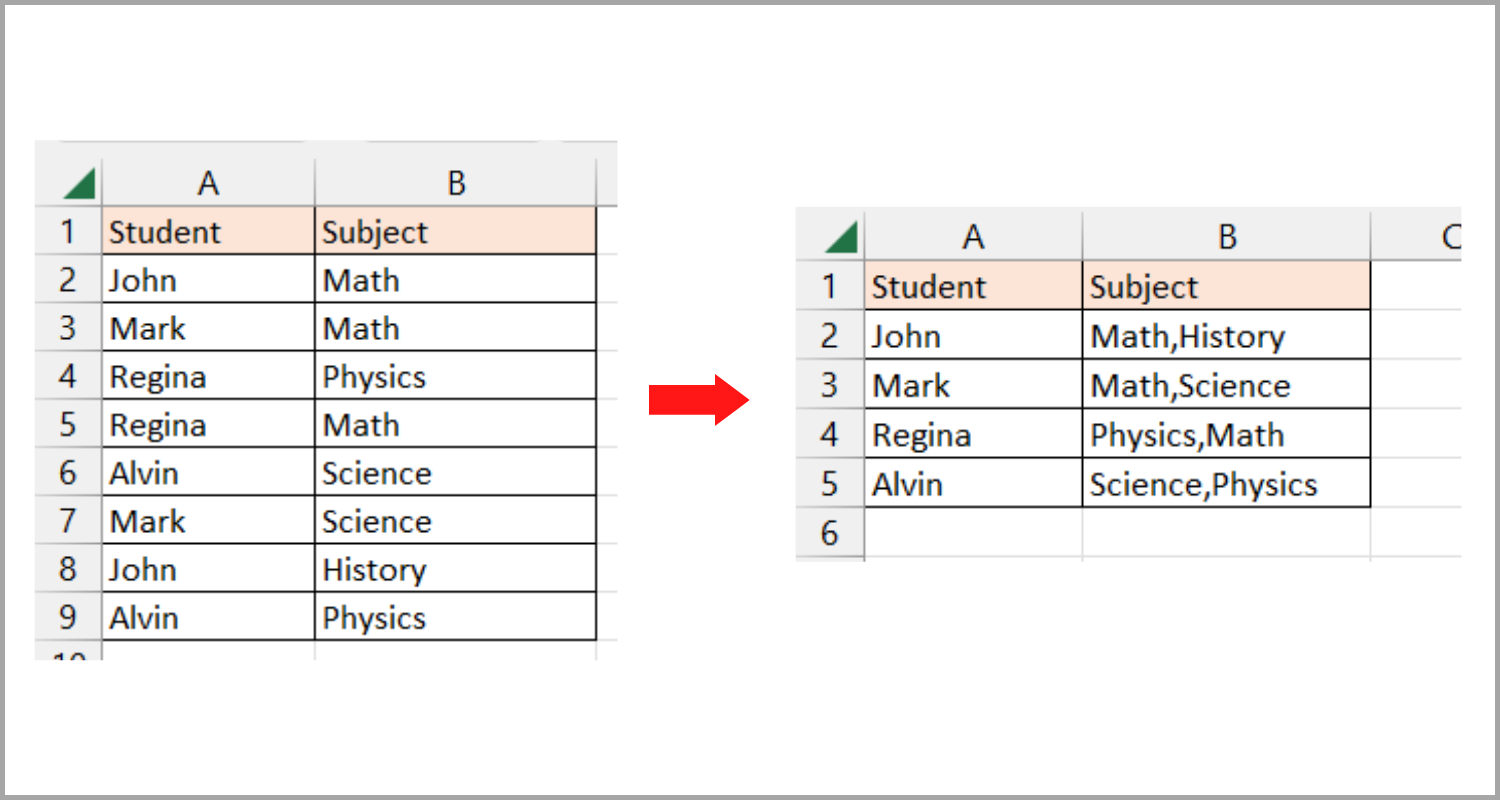Select the Mark cell in row 7

coord(208,521)
